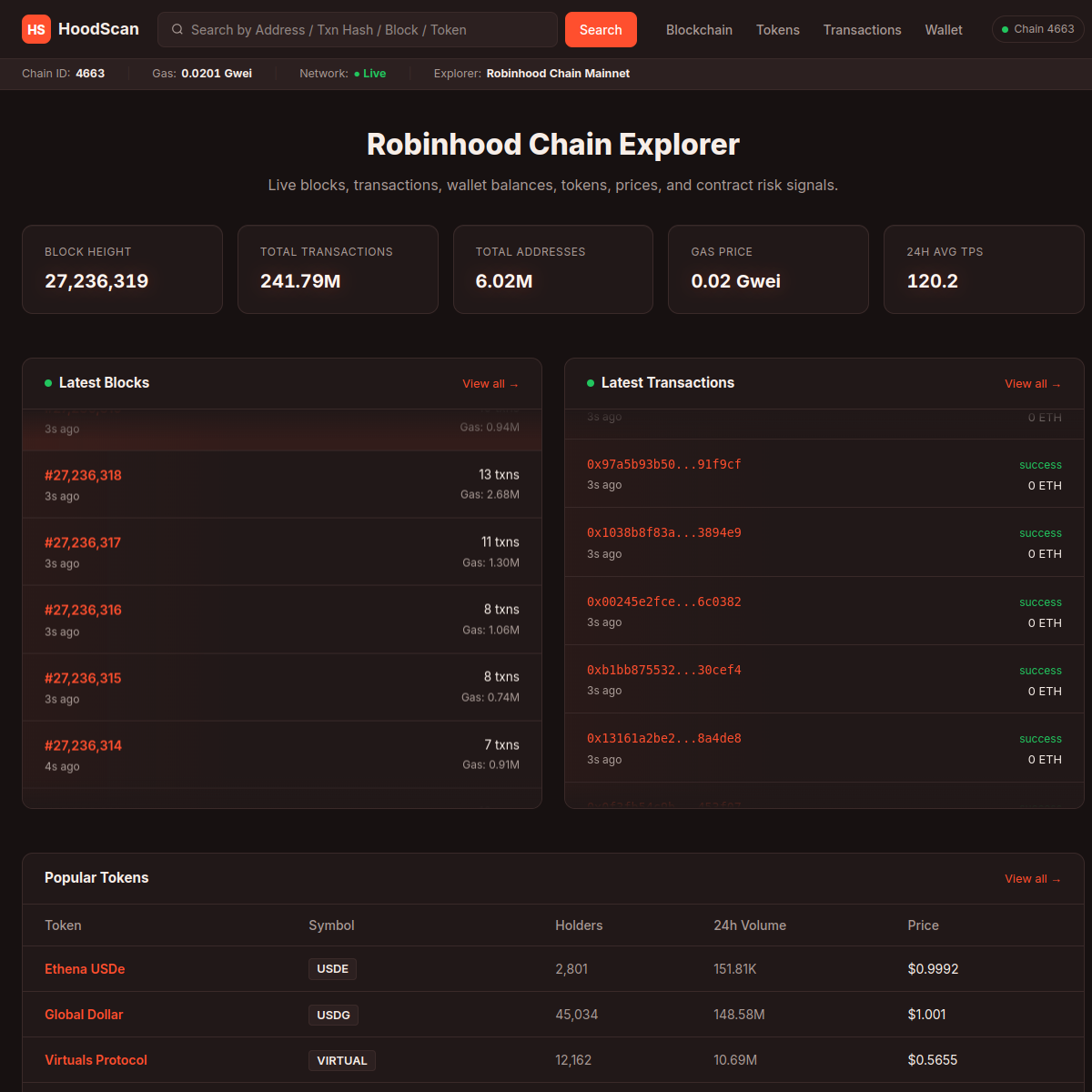Click the Price column header
This screenshot has width=1092, height=1092.
(x=923, y=925)
